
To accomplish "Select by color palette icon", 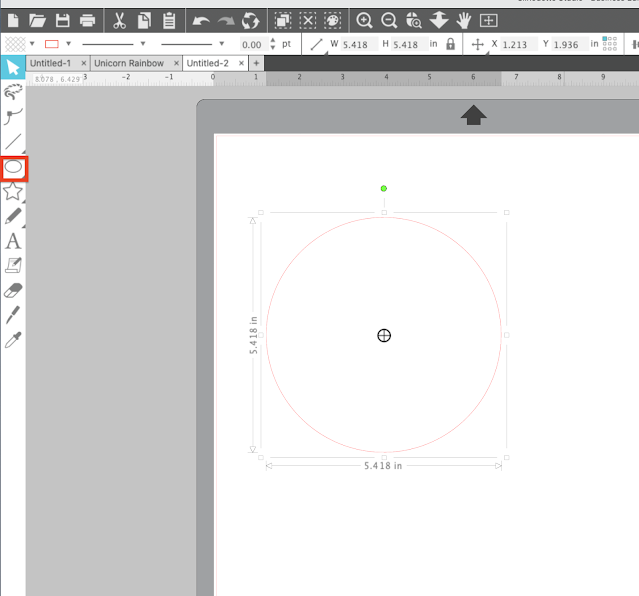I will pos(333,20).
